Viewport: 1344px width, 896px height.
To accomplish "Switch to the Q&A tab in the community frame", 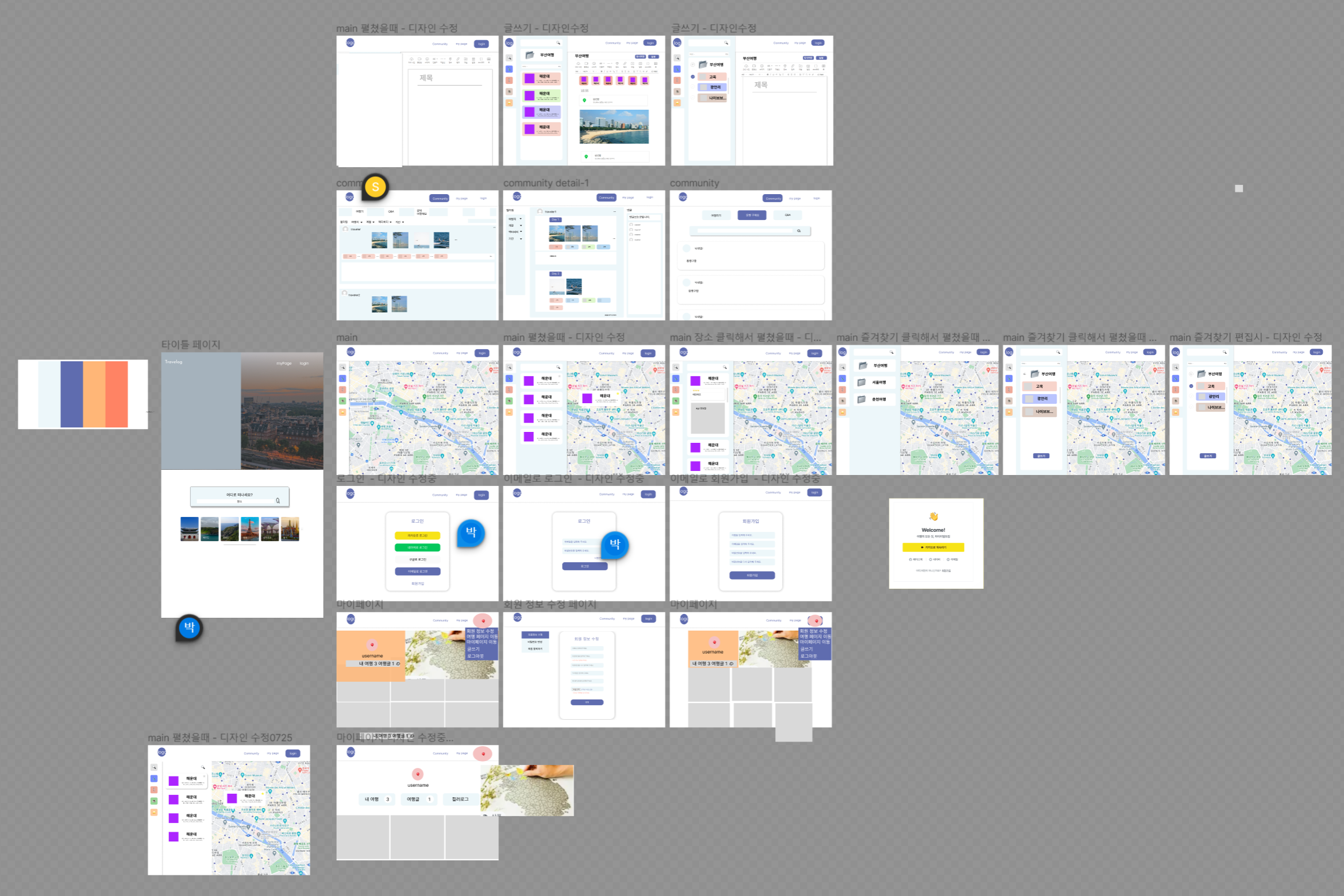I will coord(788,215).
